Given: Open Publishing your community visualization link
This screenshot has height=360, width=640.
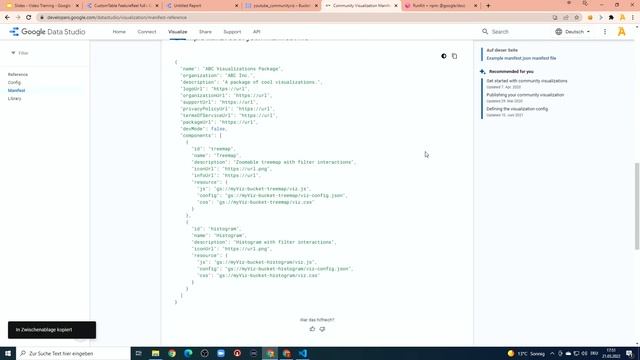Looking at the screenshot, I should (525, 95).
